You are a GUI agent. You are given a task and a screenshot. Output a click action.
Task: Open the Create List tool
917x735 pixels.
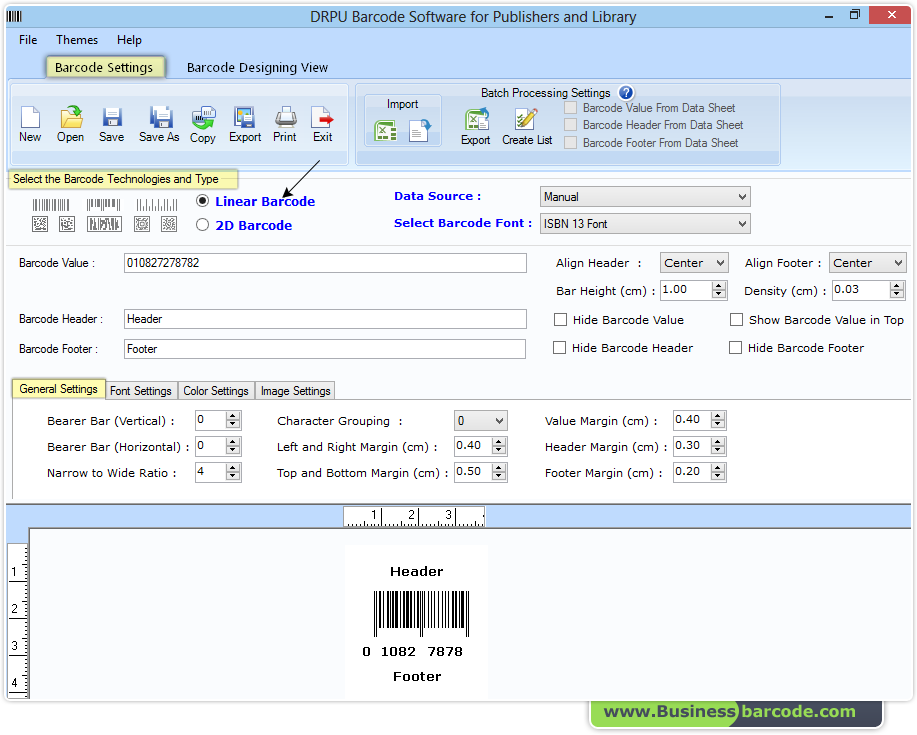527,127
